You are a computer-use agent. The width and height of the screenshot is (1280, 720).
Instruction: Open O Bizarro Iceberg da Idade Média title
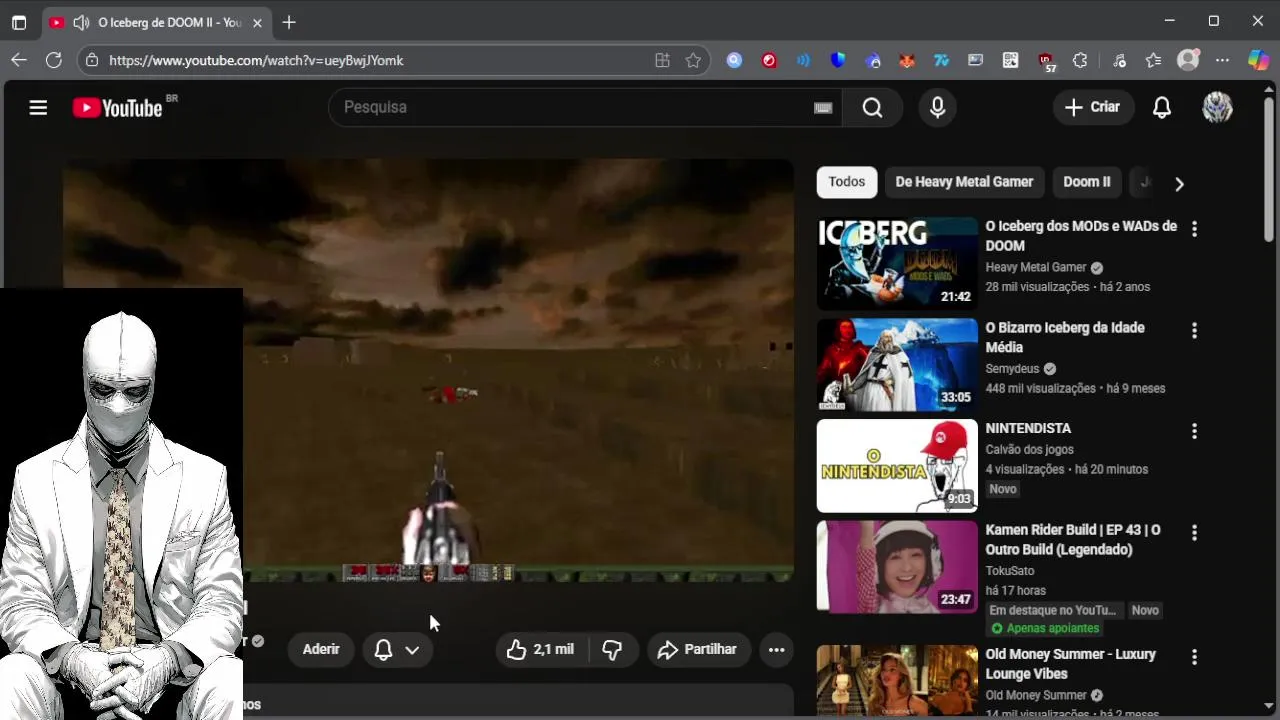tap(1065, 338)
